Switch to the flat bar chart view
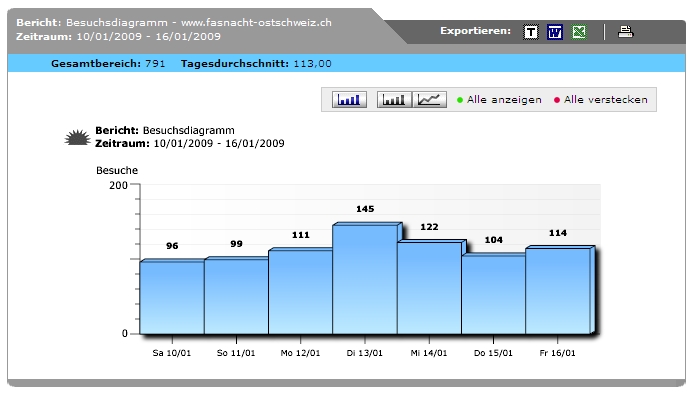The height and width of the screenshot is (395, 696). [x=394, y=99]
